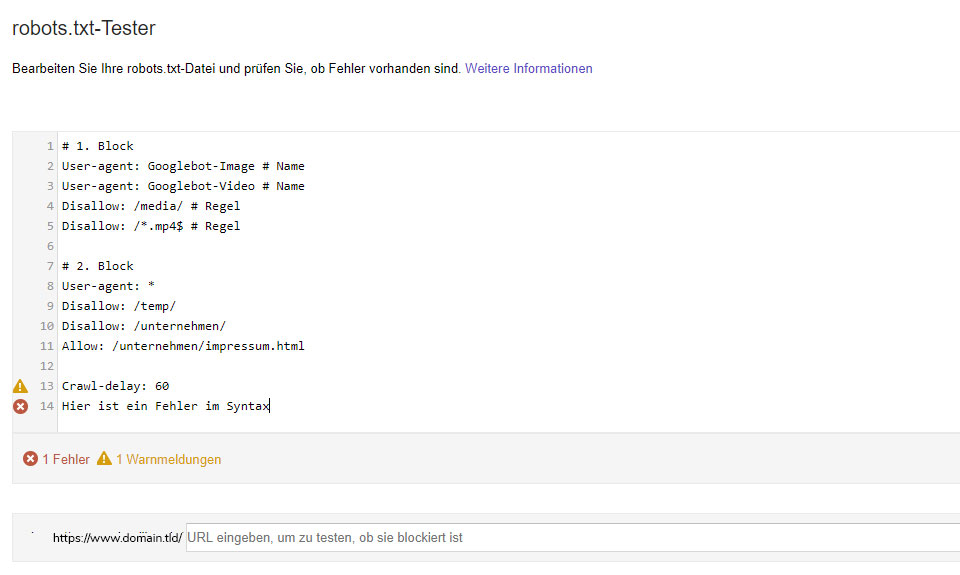Focus the URL test input field
This screenshot has height=575, width=960.
tap(573, 538)
